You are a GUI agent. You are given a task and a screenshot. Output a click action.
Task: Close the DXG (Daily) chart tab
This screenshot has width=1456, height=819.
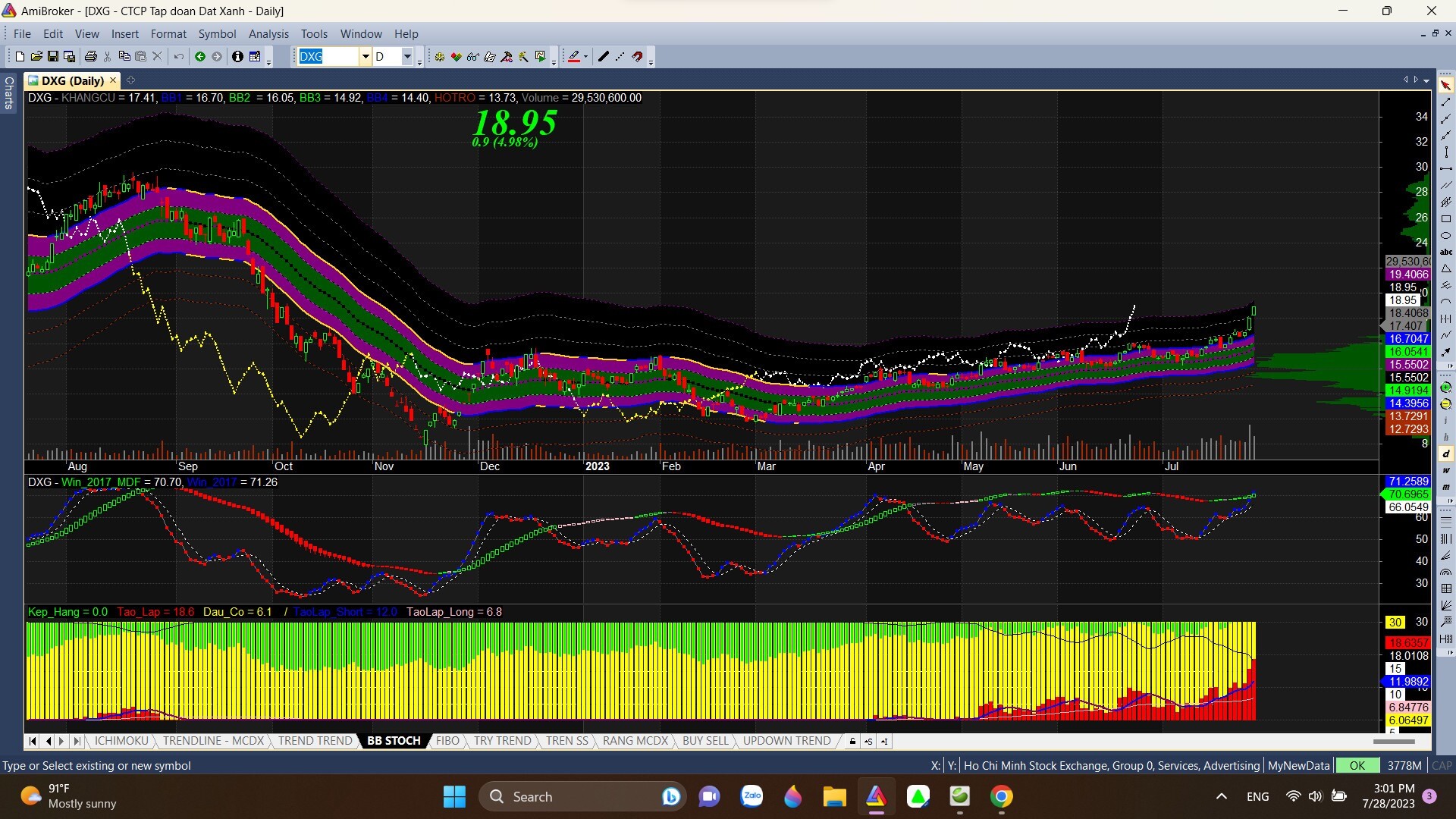113,80
